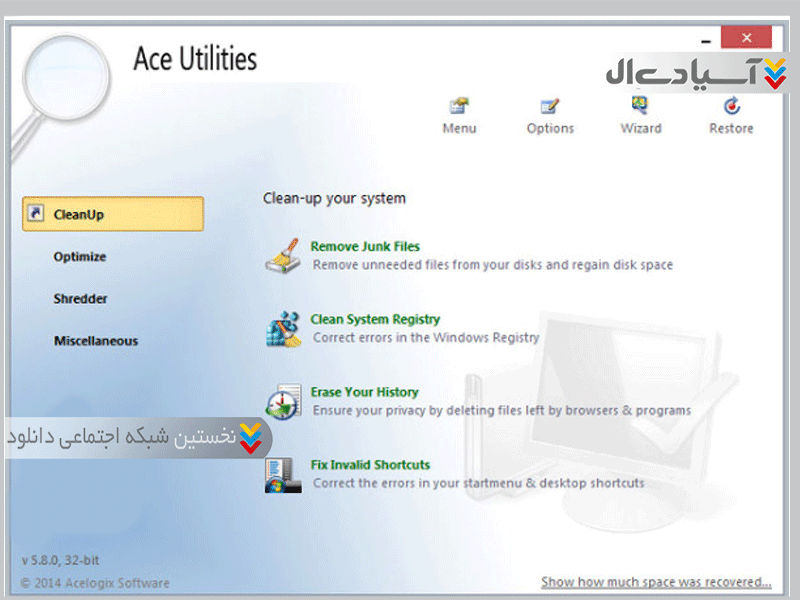Open the Options toolbar icon

550,107
